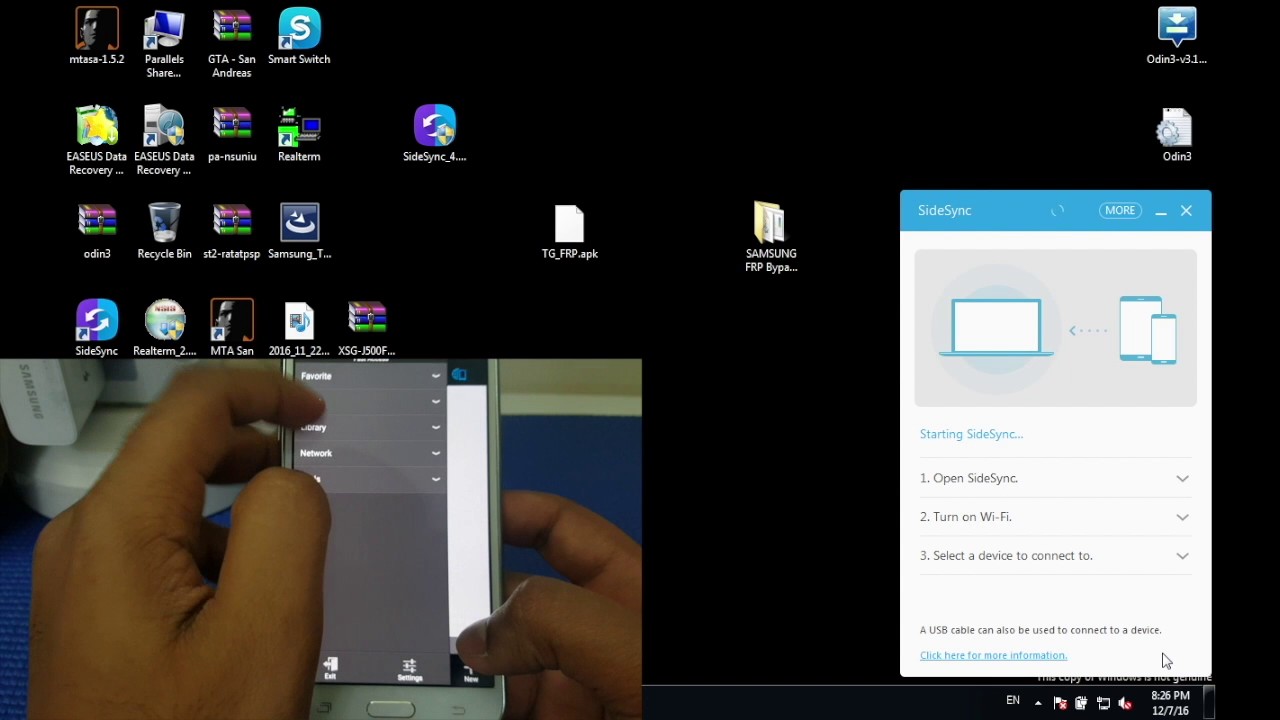Open the SideSync_4 installer icon
This screenshot has width=1280, height=720.
pos(435,134)
